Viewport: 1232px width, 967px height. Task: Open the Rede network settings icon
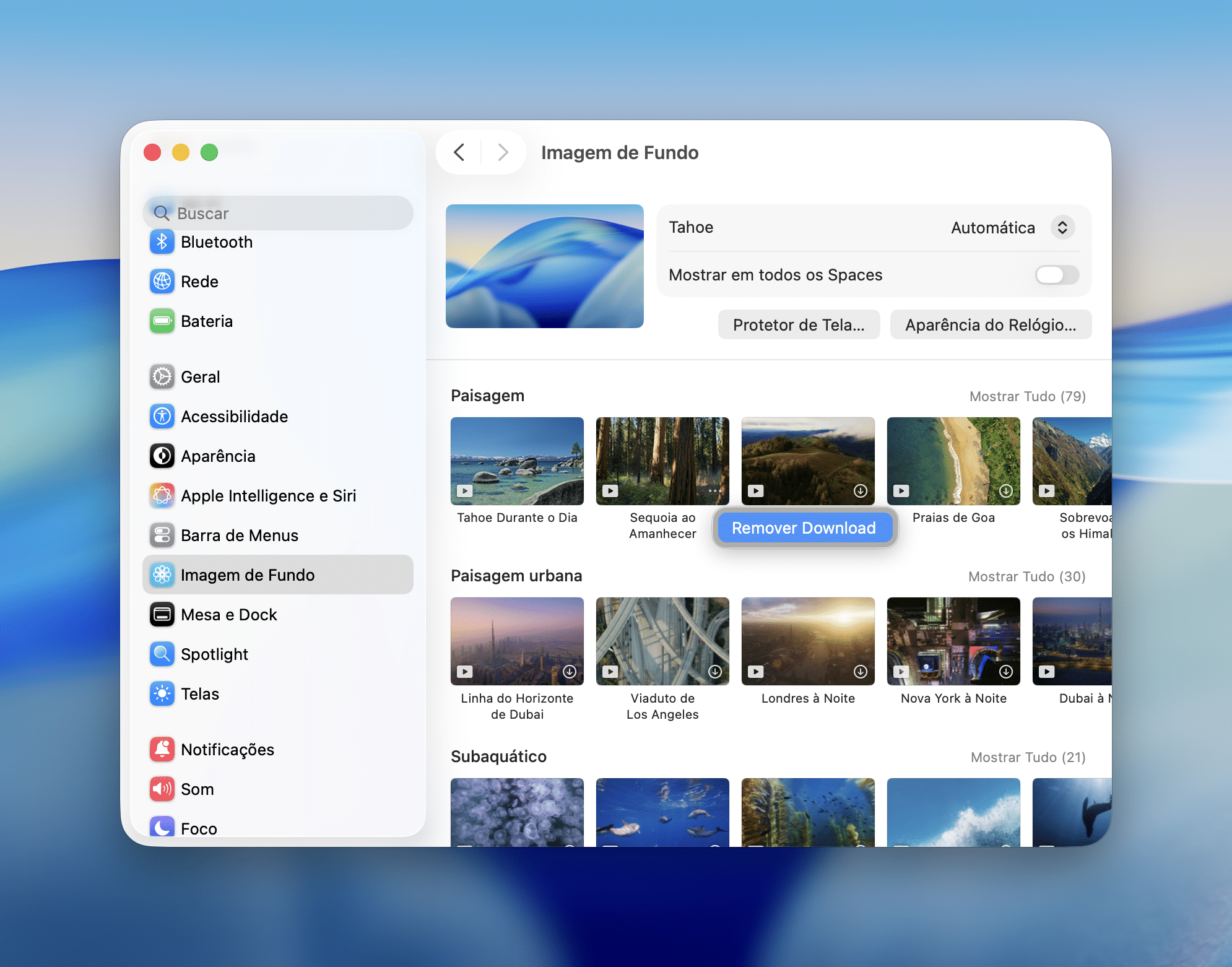click(162, 282)
